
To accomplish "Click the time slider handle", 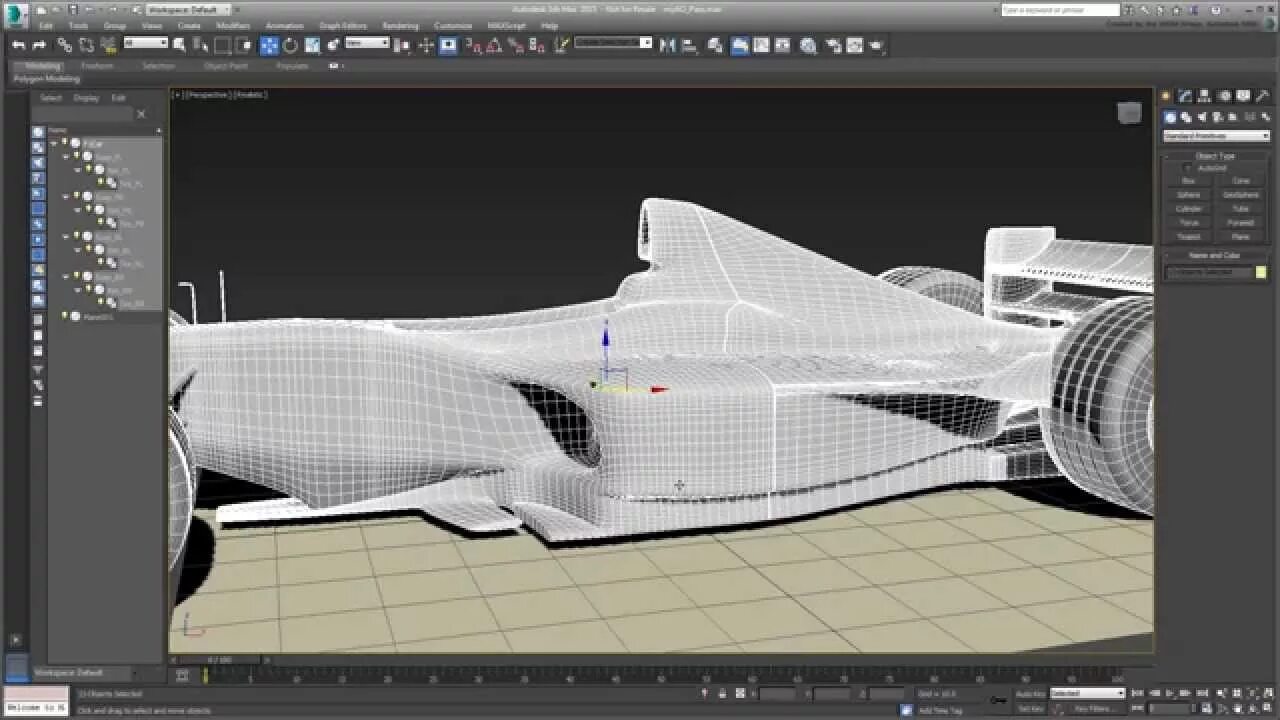I will (x=218, y=660).
